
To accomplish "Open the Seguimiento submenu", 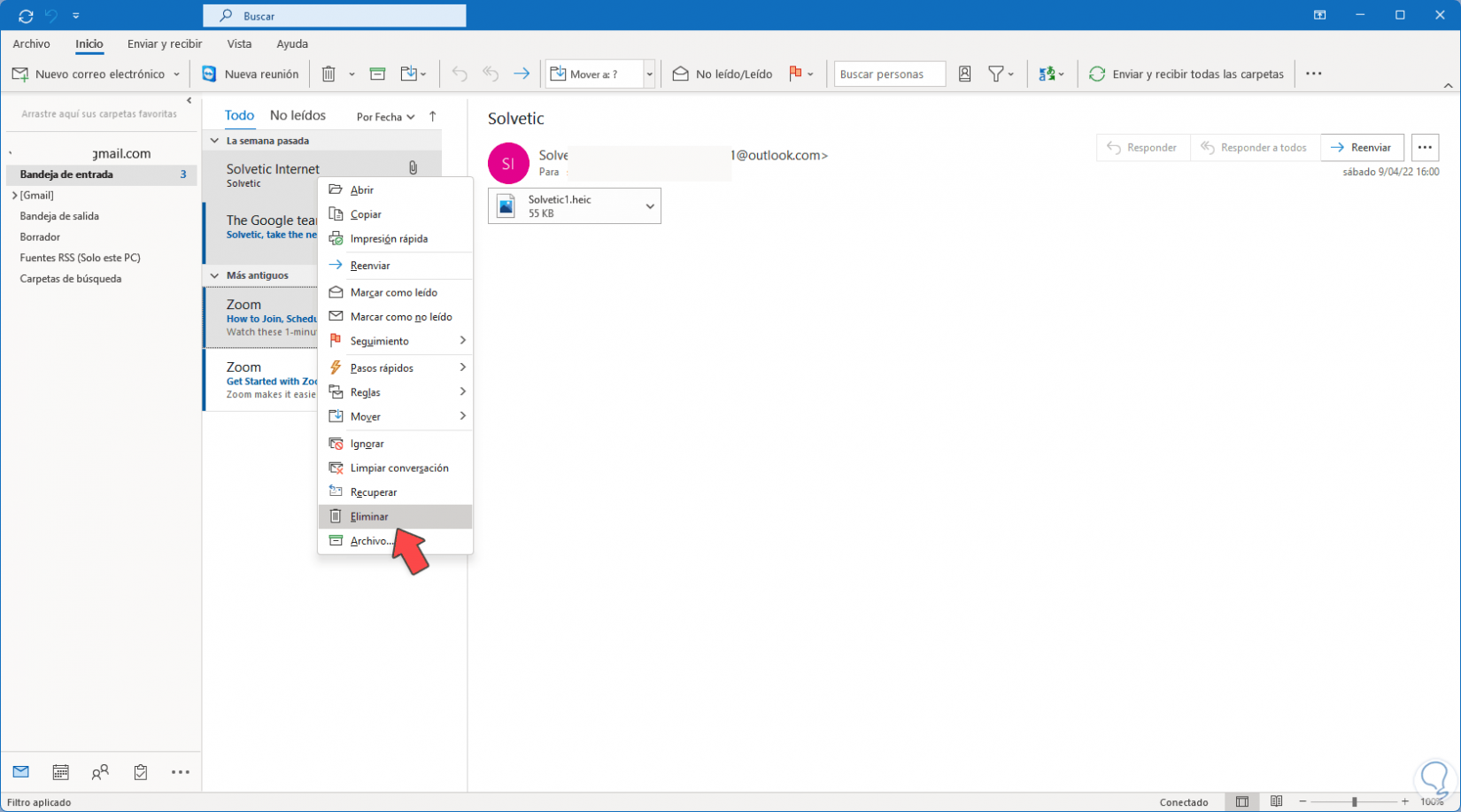I will (395, 341).
